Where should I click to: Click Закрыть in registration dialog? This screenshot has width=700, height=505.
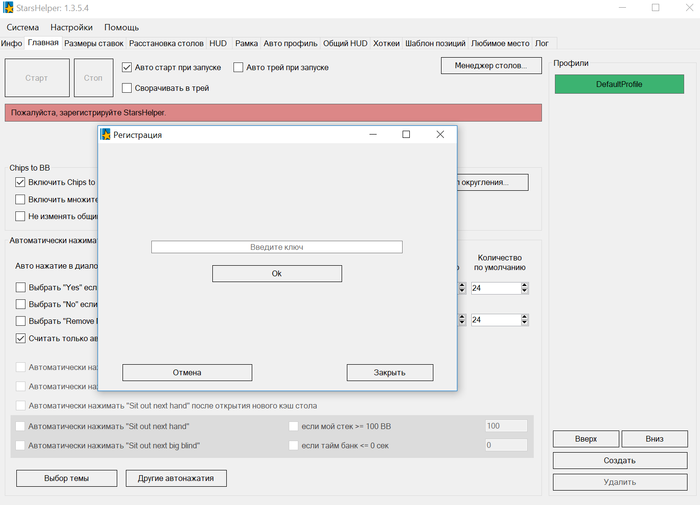pyautogui.click(x=390, y=372)
